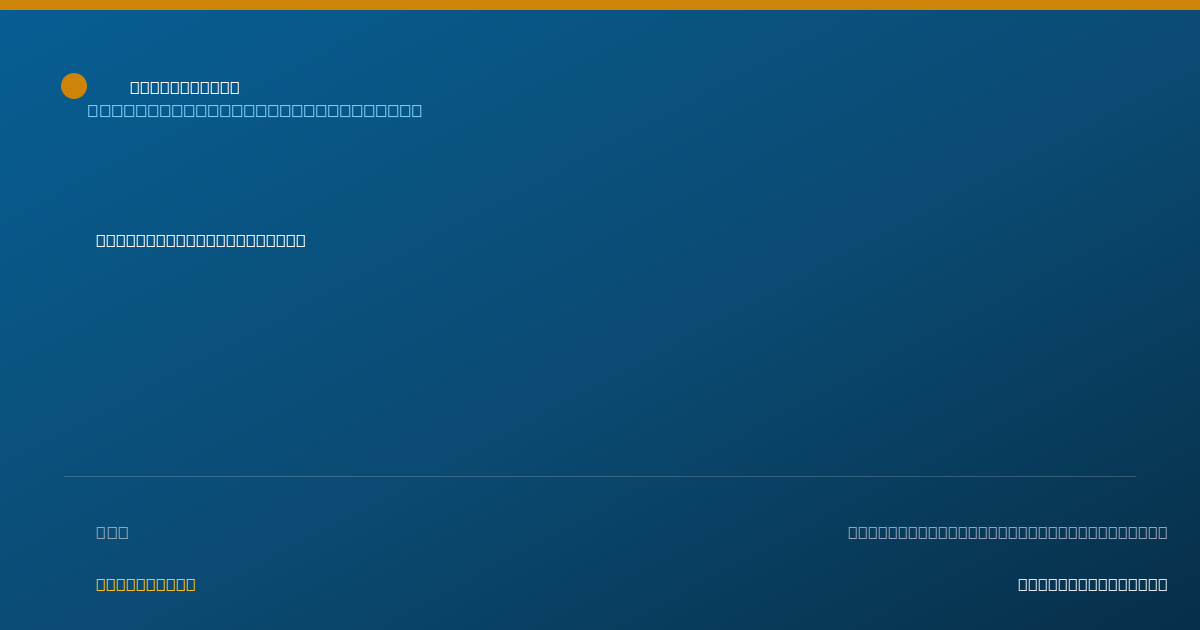Select the white text line in the middle area
This screenshot has width=1200, height=630.
pyautogui.click(x=201, y=240)
